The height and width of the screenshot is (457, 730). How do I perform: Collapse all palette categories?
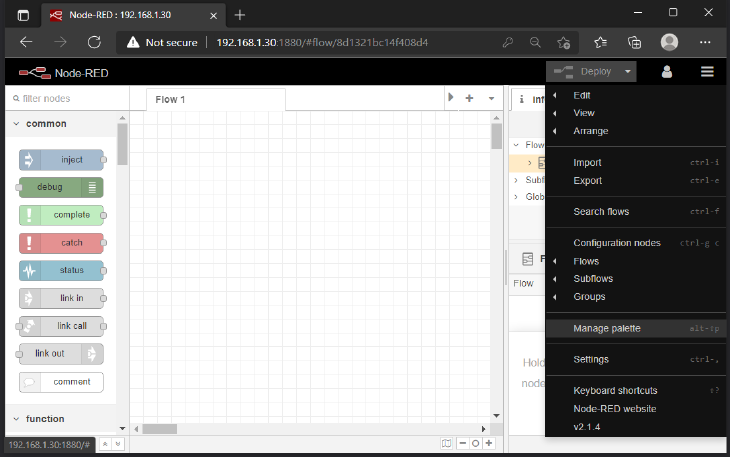[105, 444]
